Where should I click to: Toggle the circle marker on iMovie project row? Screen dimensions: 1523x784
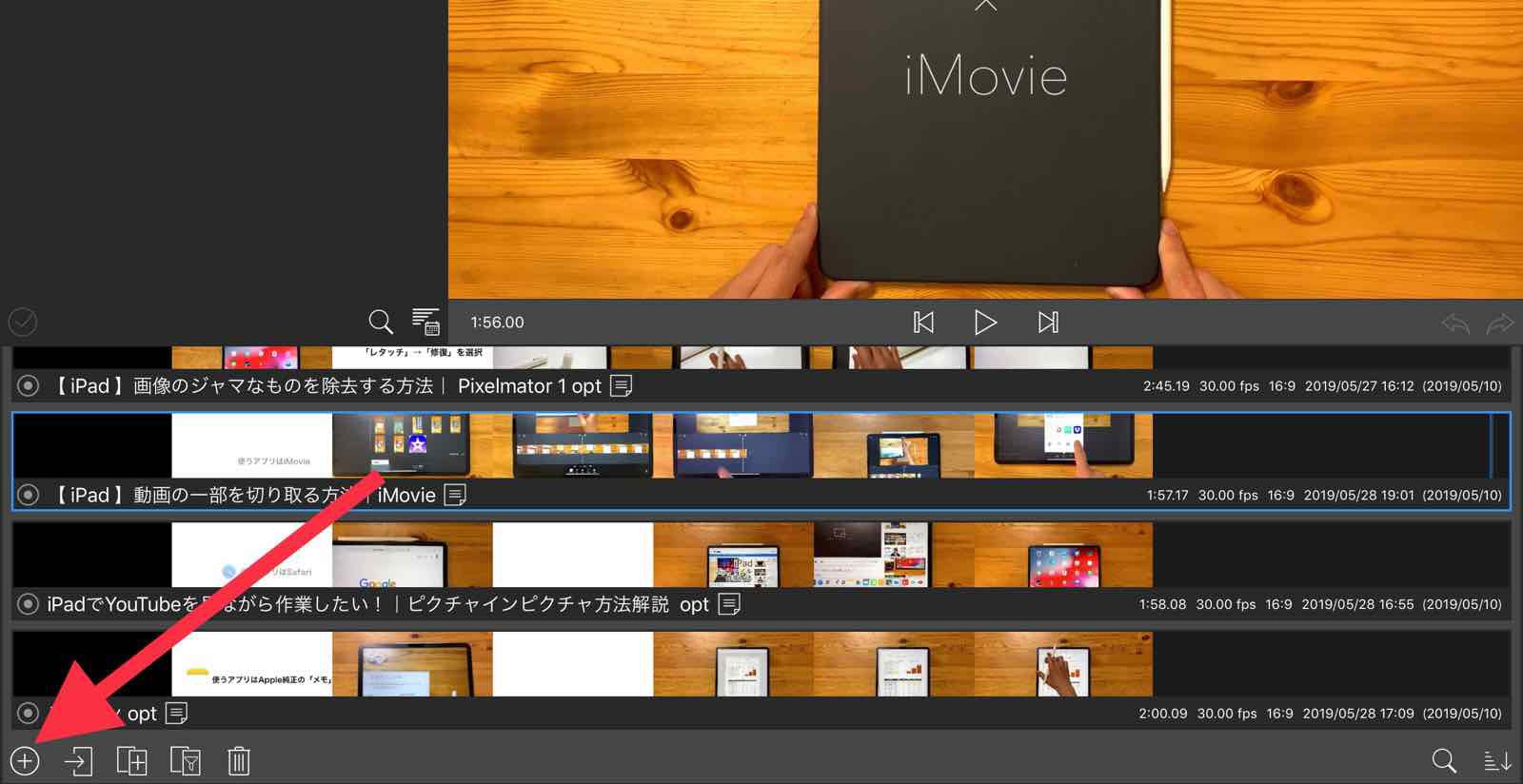click(x=29, y=495)
